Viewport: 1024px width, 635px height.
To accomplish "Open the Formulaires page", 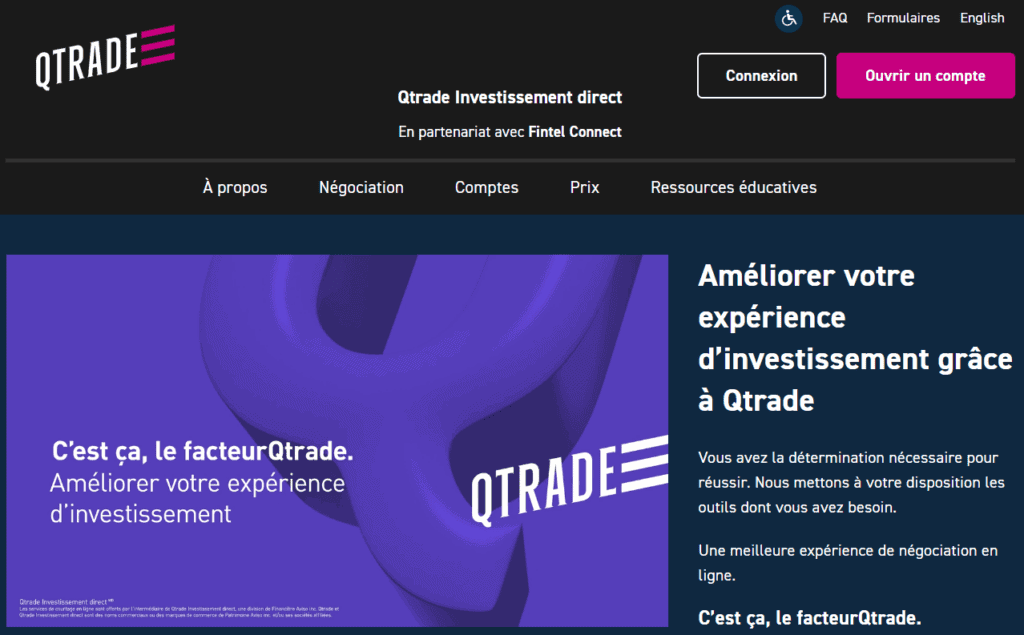I will (x=902, y=17).
